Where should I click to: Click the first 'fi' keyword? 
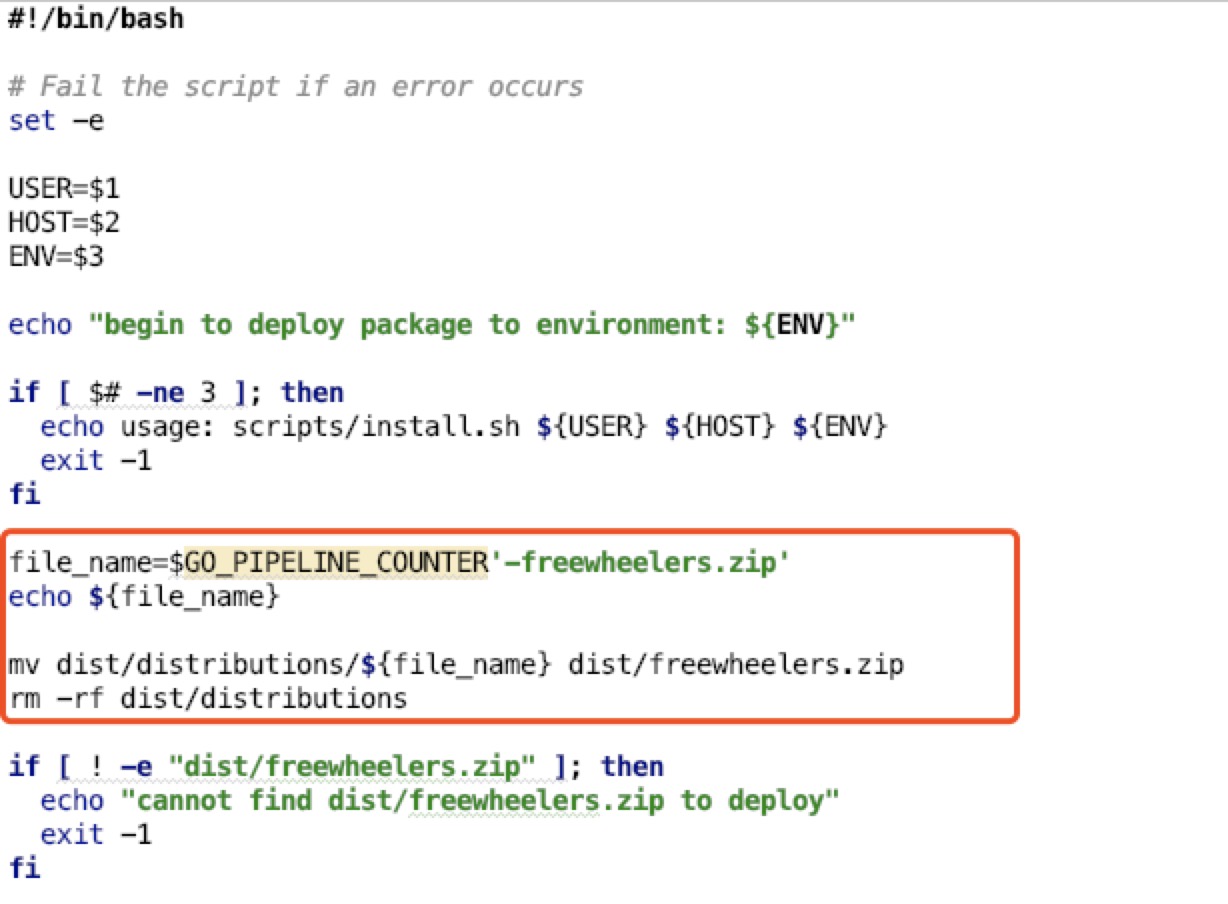tap(24, 495)
